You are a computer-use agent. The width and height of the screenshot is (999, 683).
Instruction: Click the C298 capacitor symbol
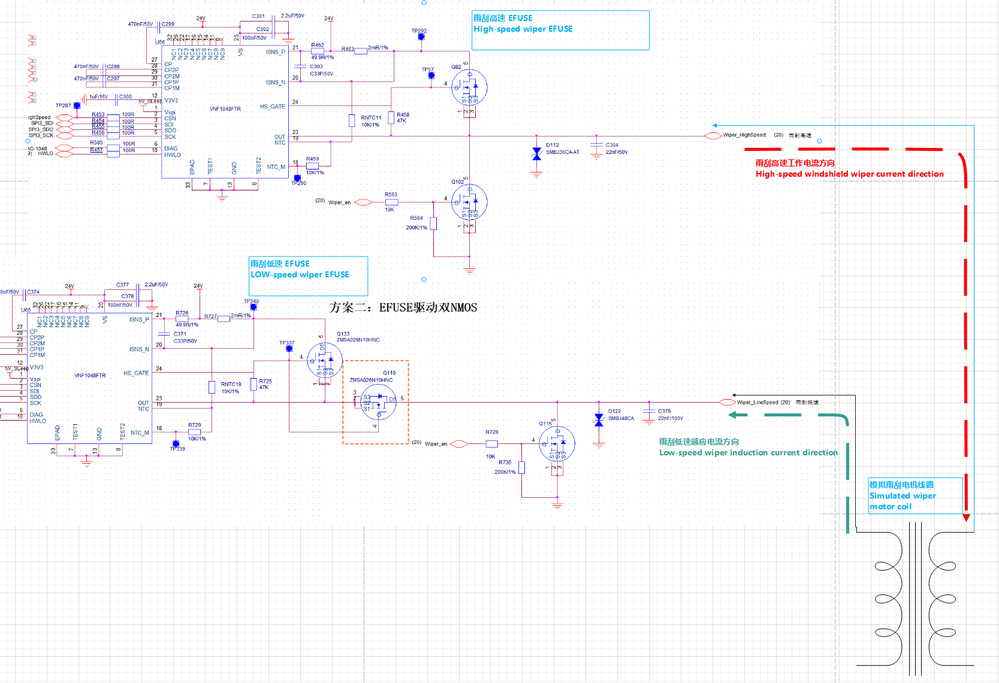click(103, 67)
